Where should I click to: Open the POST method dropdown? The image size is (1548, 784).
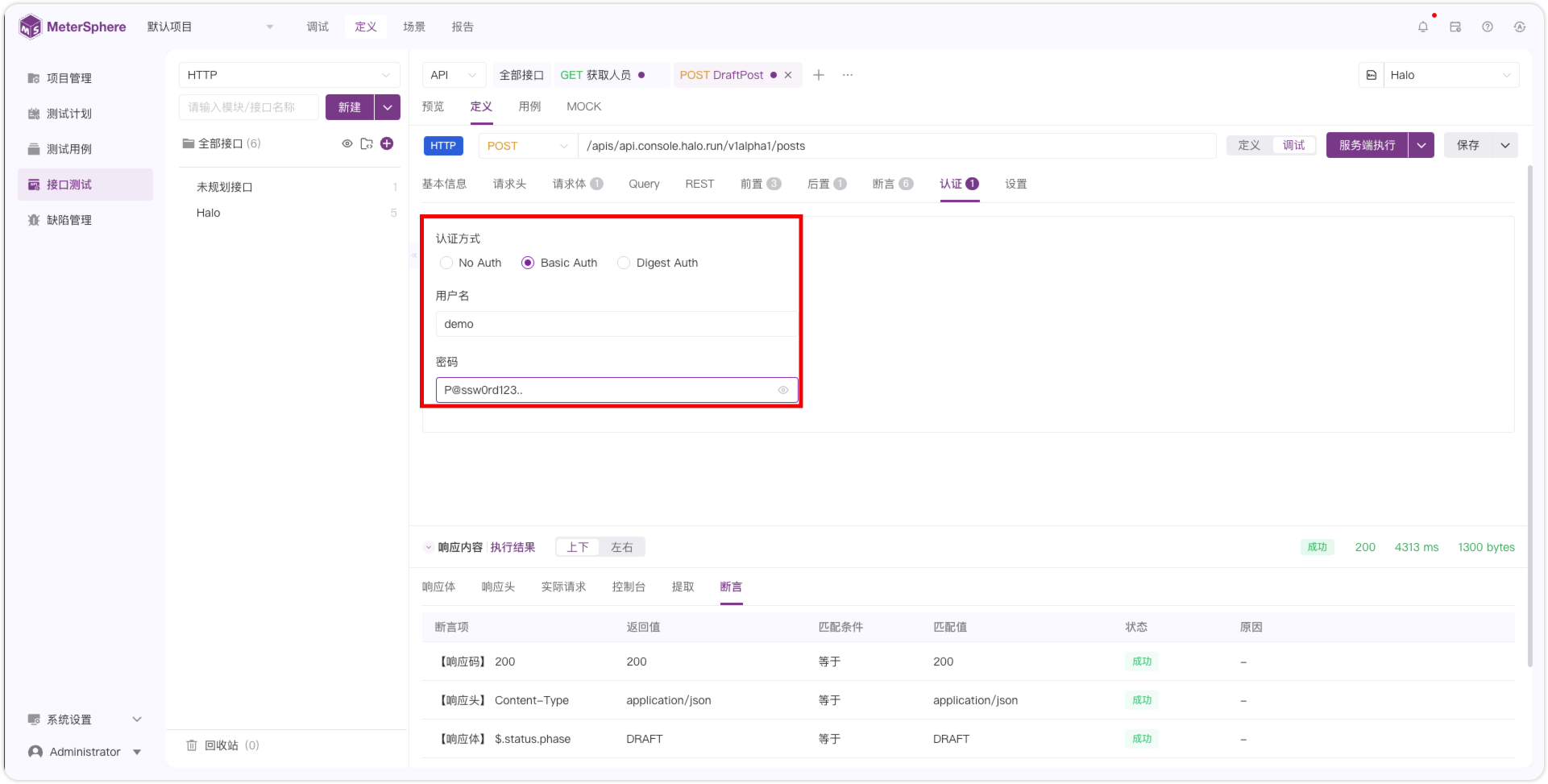click(528, 146)
